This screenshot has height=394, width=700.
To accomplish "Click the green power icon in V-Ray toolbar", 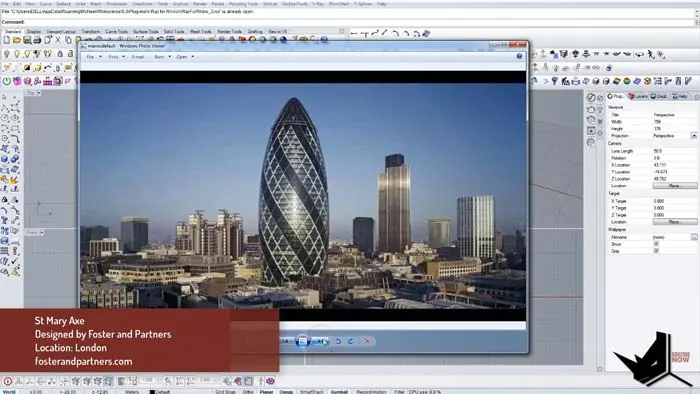I will point(7,81).
